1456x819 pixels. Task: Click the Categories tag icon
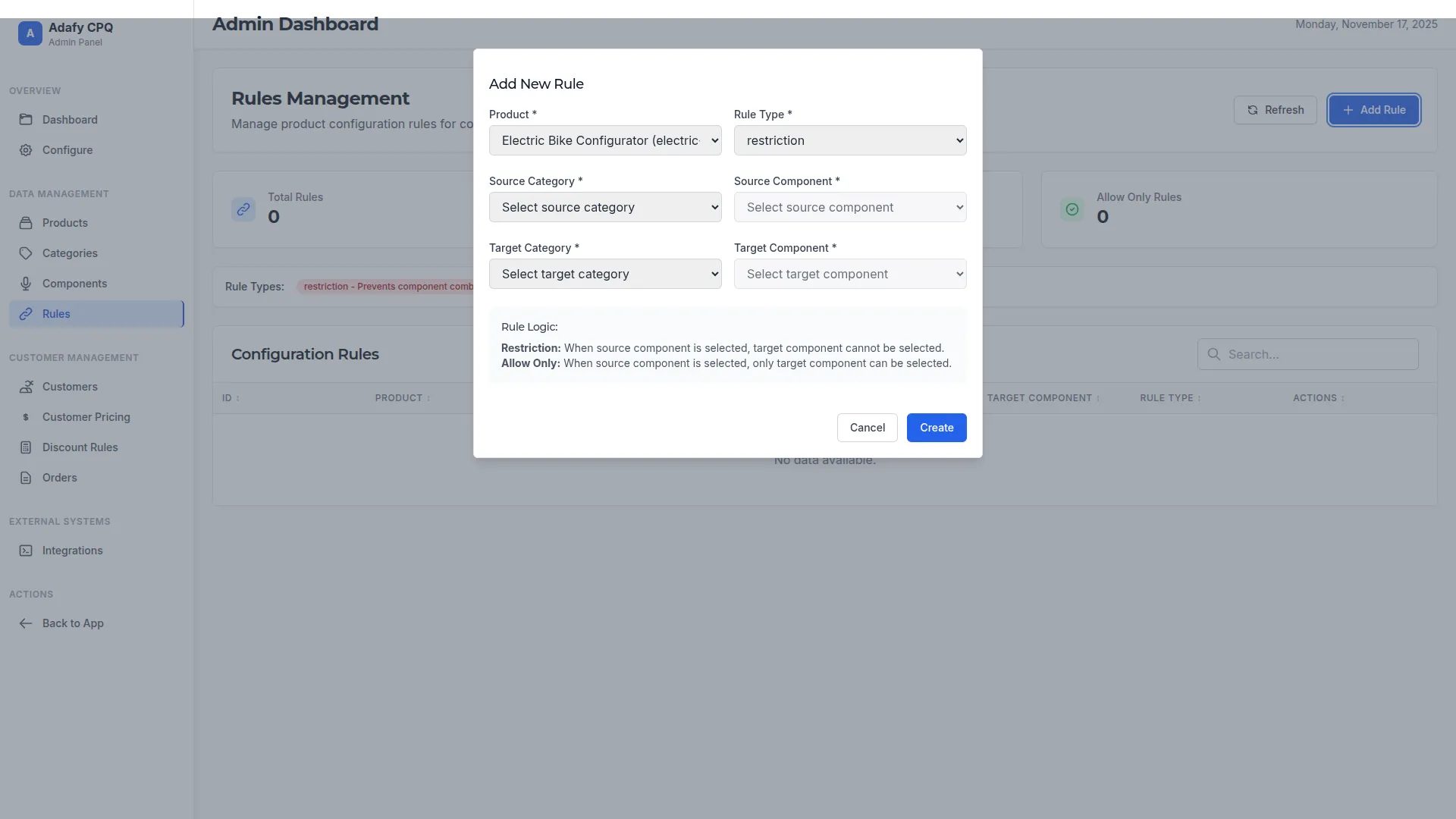(26, 253)
